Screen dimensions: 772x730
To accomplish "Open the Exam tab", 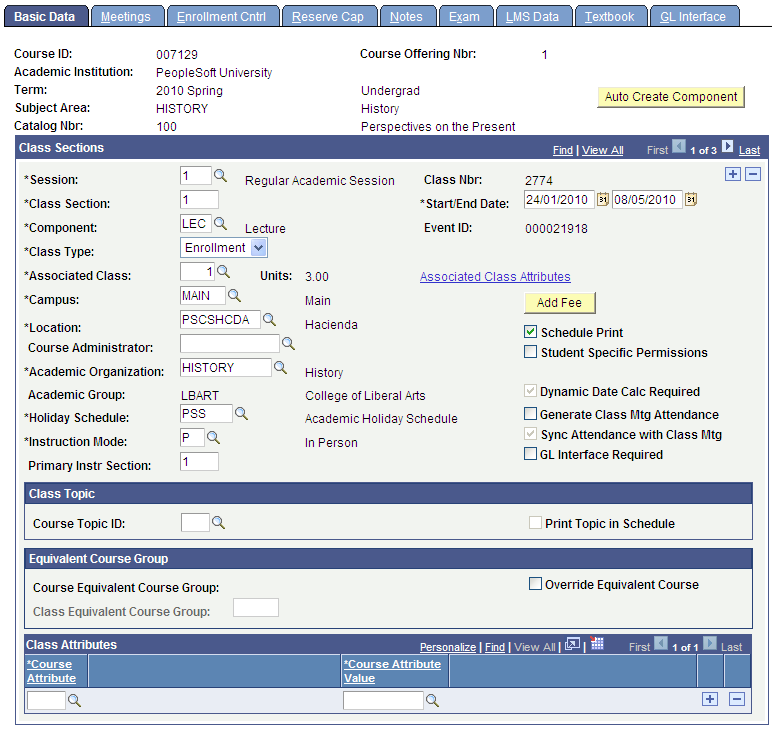I will click(x=464, y=17).
